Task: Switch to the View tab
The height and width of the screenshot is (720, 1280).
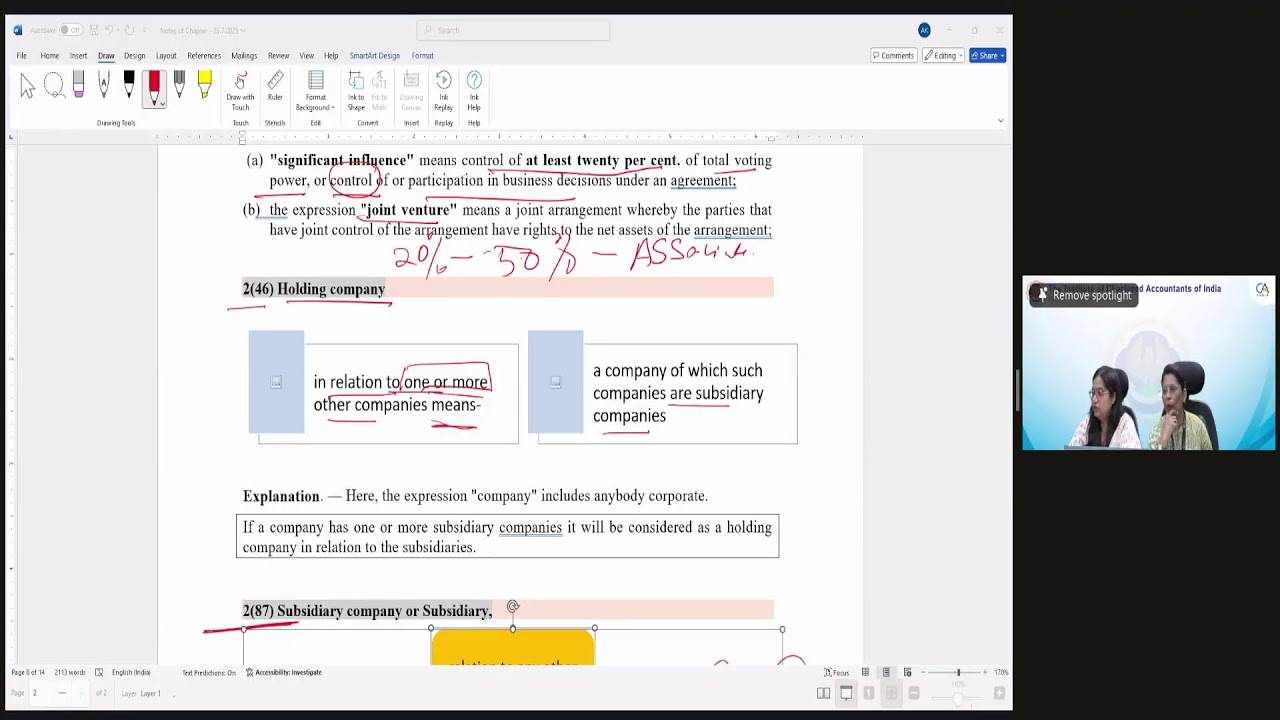Action: pos(306,56)
